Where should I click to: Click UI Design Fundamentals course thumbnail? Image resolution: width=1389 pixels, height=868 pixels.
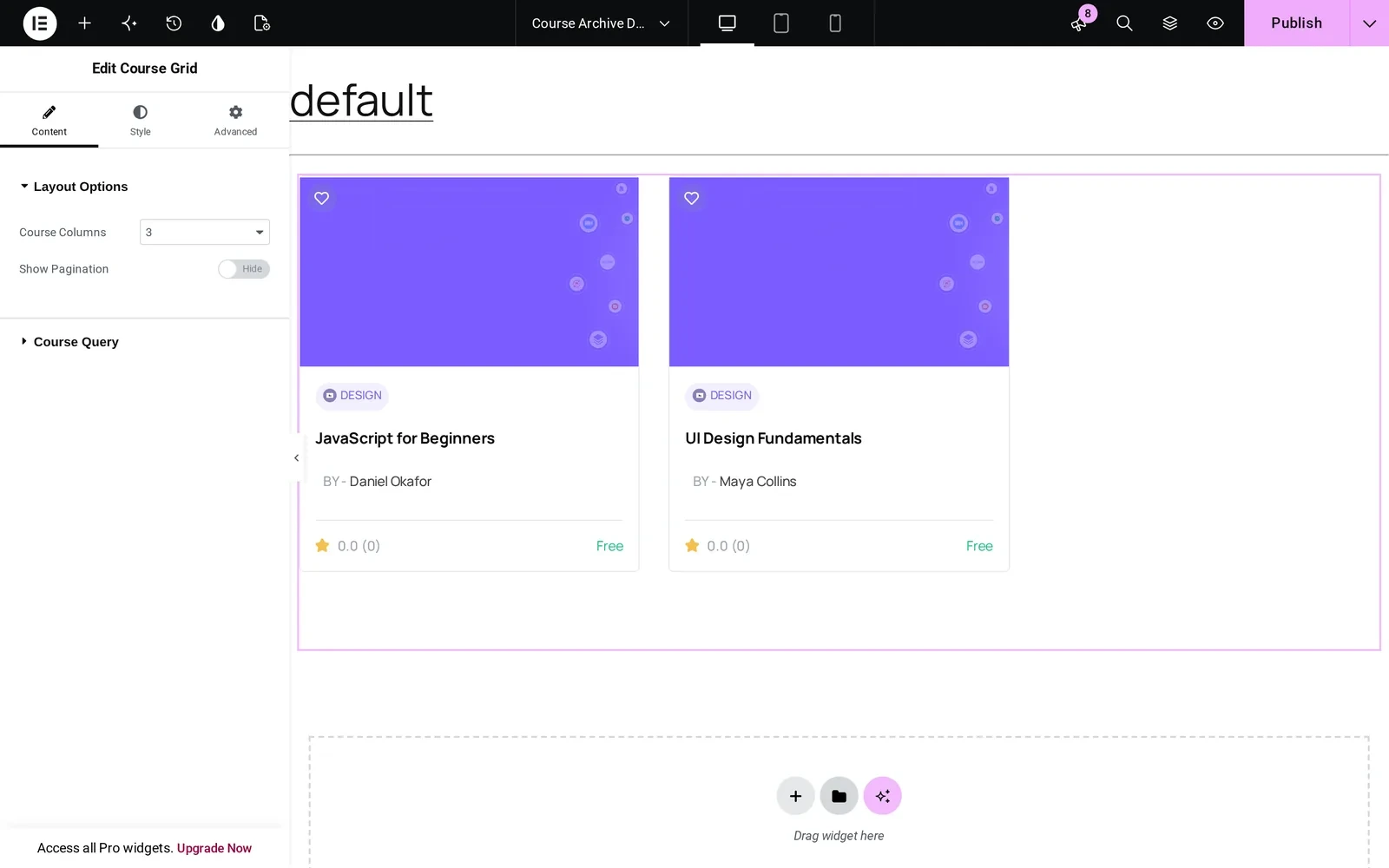[839, 273]
